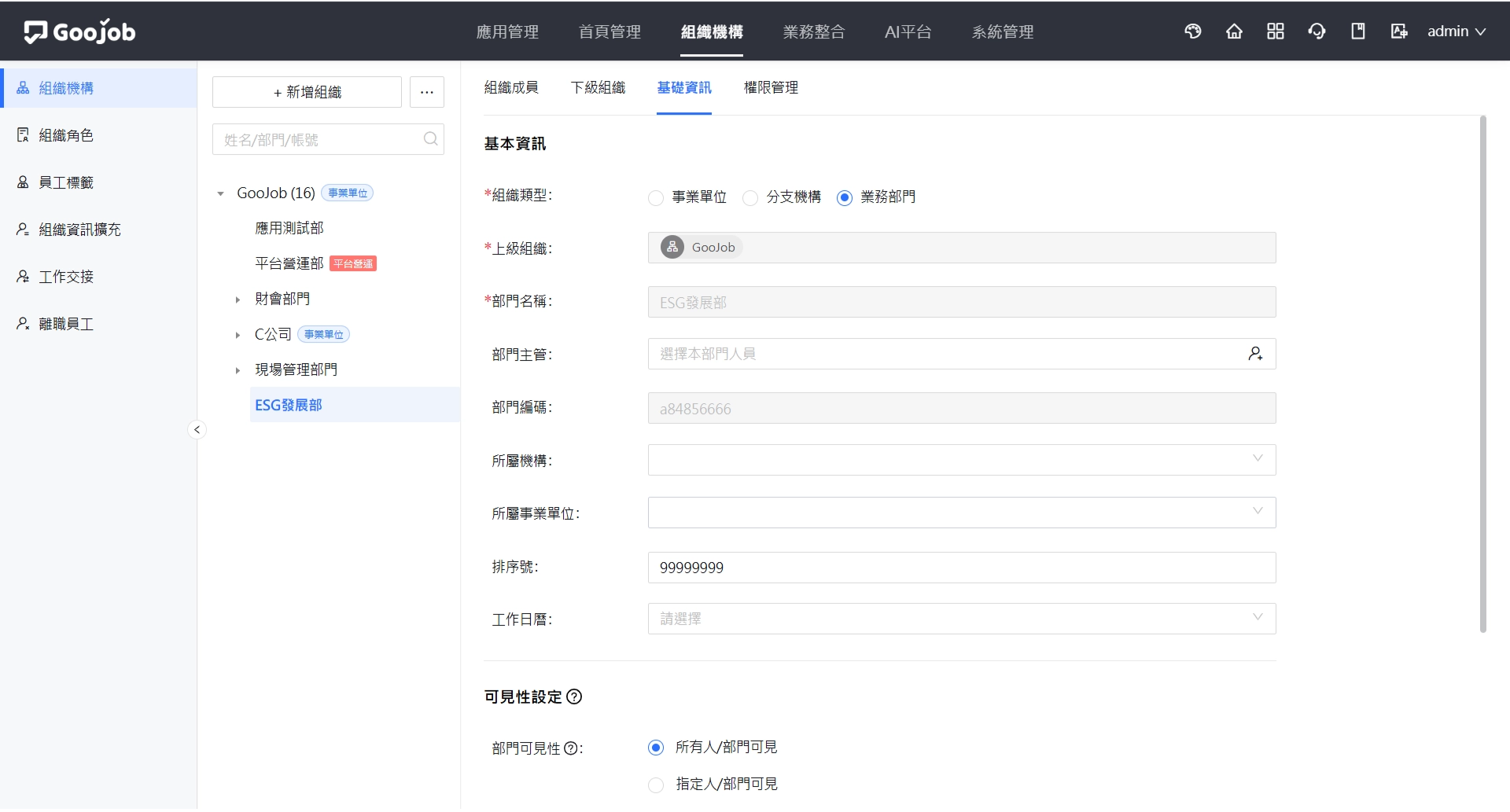Open customer support headset icon
This screenshot has height=812, width=1510.
pos(1317,31)
